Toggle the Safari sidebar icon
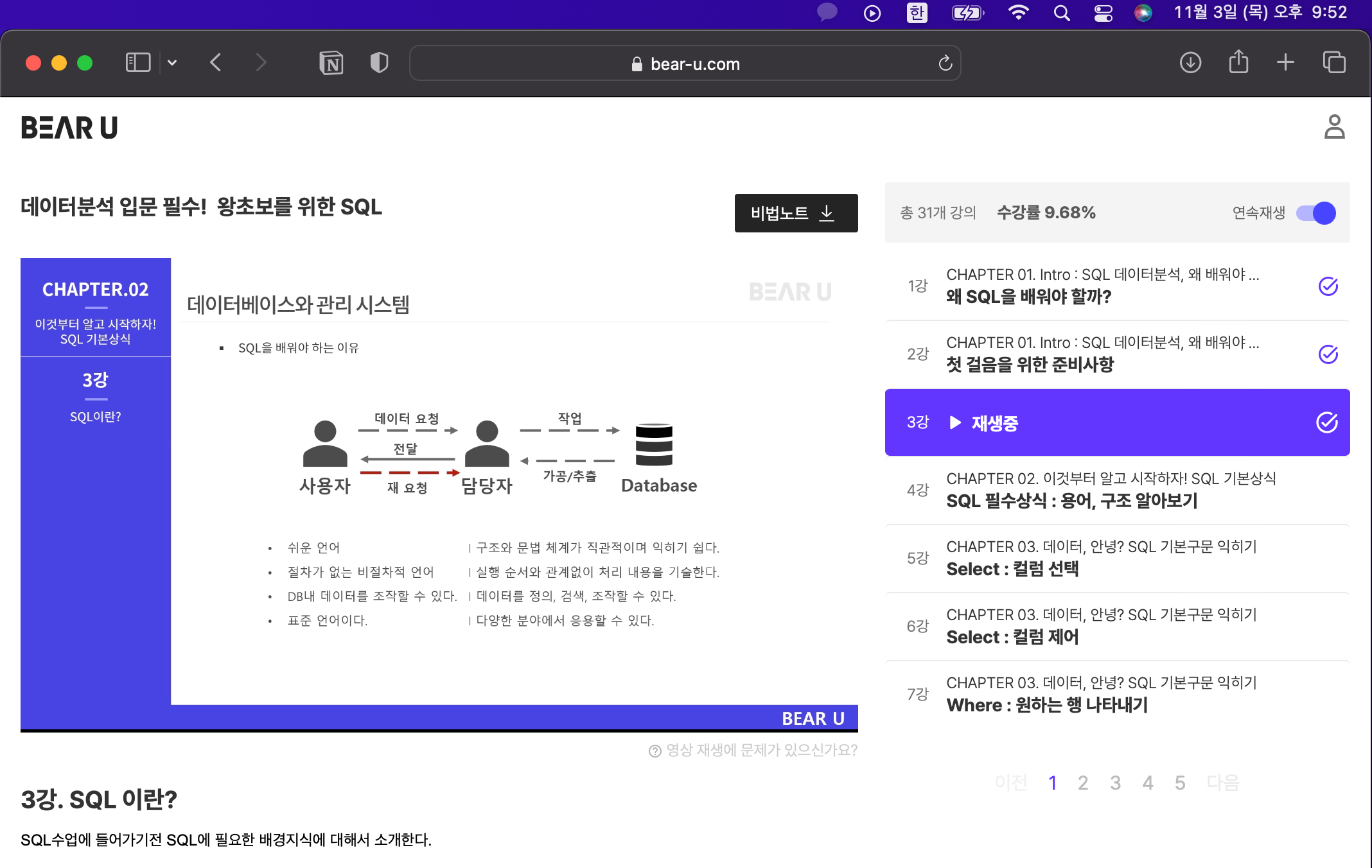The image size is (1372, 868). [x=137, y=63]
